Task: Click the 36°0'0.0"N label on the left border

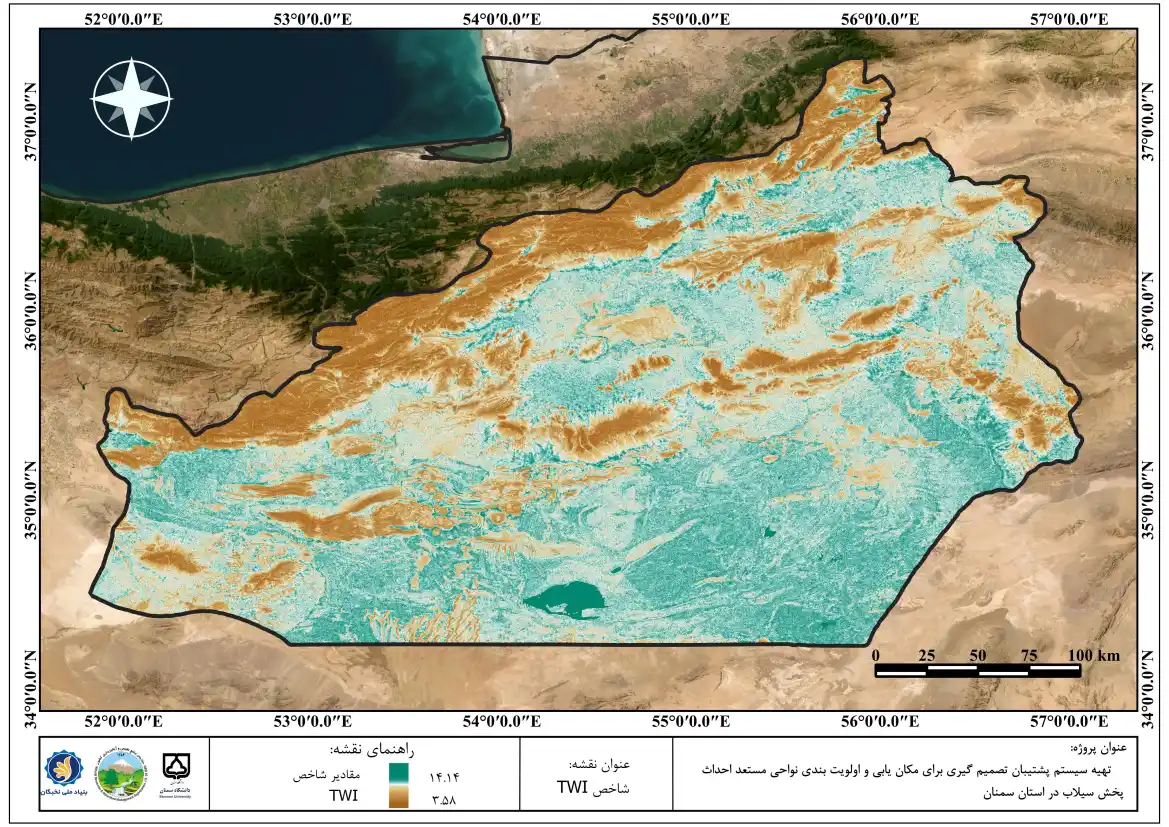Action: coord(30,312)
